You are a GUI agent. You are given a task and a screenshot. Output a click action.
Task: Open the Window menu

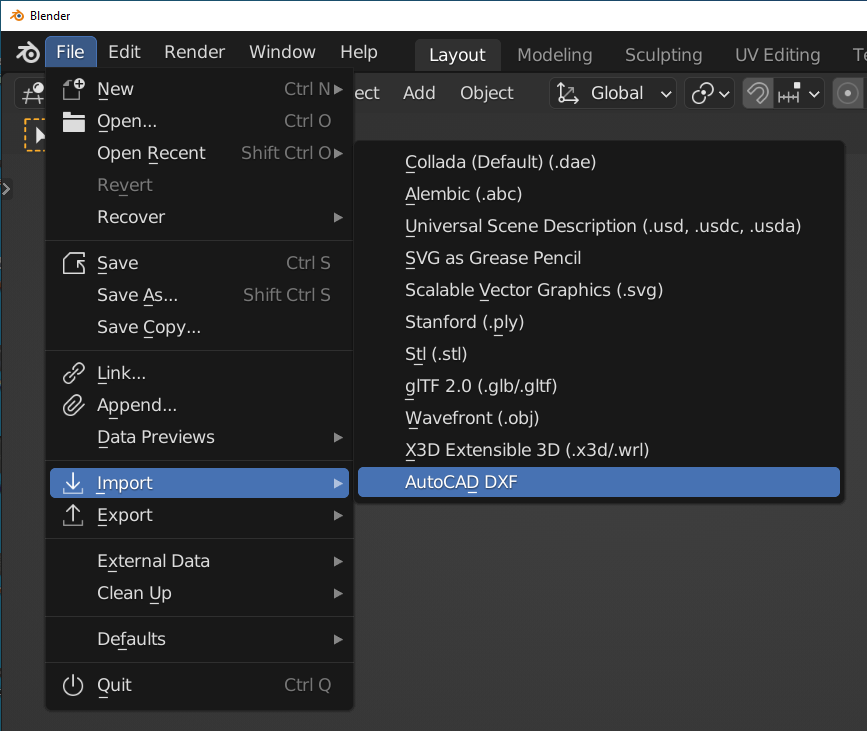coord(283,52)
